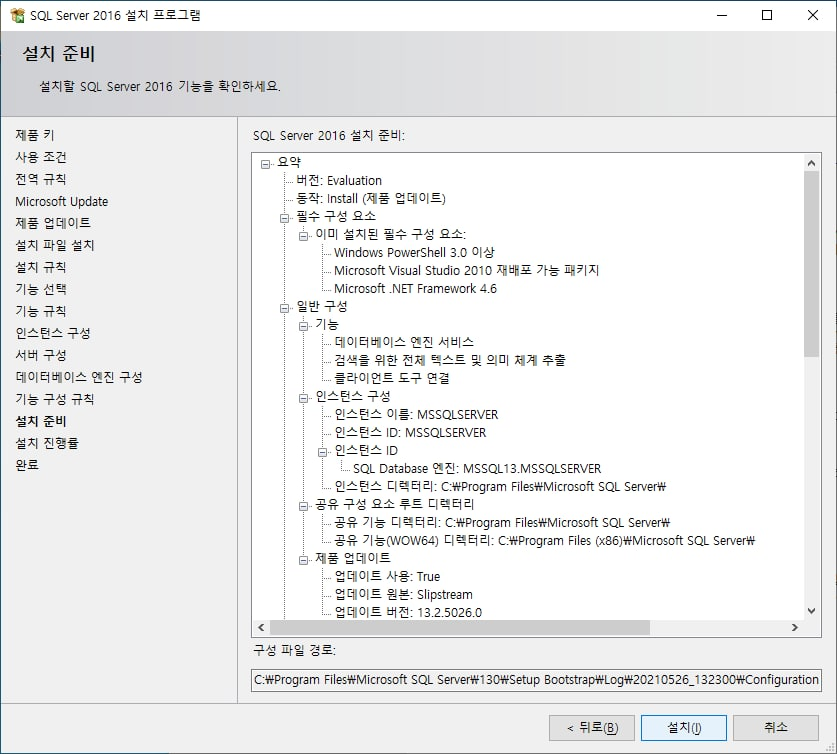The width and height of the screenshot is (837, 754).
Task: Click the 설치(I) install button
Action: pos(684,728)
